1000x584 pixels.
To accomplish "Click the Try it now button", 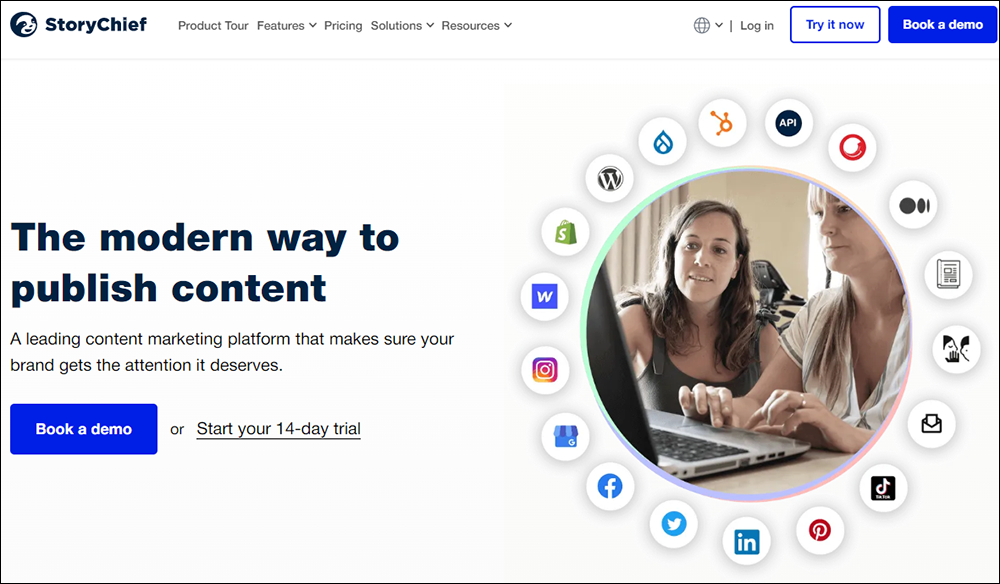I will (835, 25).
